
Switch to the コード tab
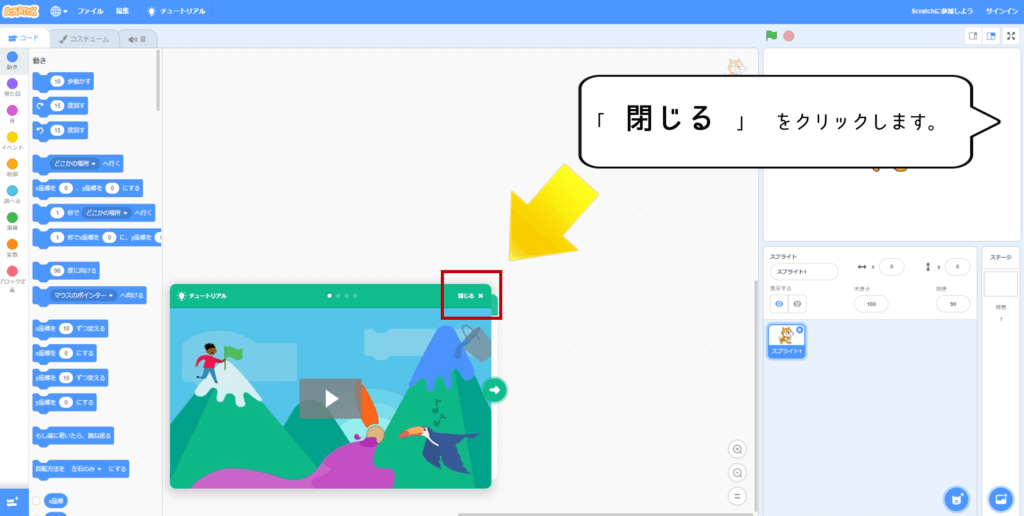point(24,39)
